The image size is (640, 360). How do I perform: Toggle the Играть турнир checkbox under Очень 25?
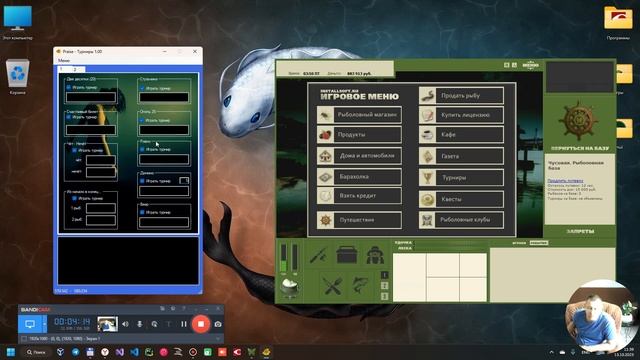pos(142,120)
